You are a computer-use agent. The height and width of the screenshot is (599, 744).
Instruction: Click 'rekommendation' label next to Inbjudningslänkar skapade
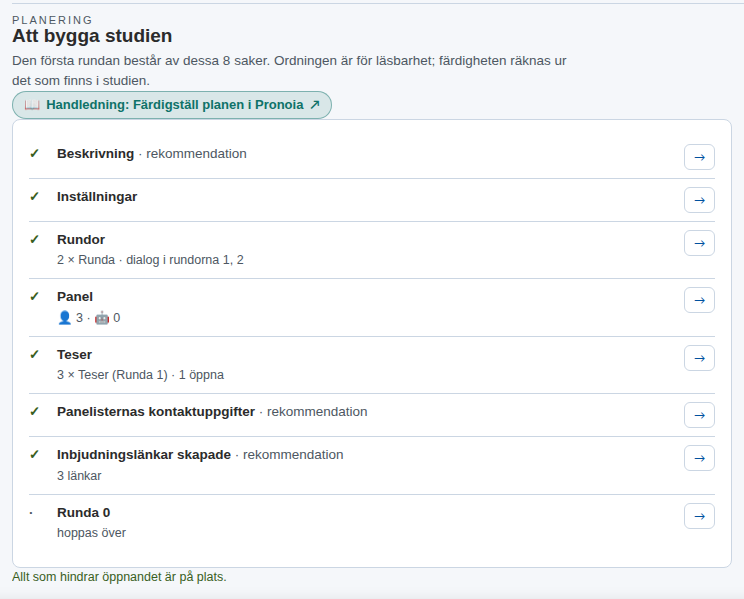293,455
